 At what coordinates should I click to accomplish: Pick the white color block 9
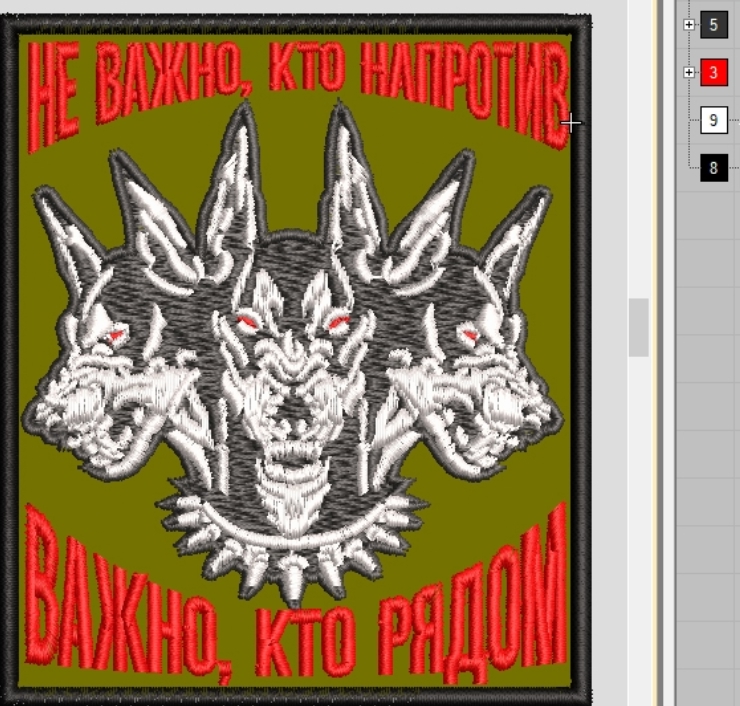click(x=713, y=121)
